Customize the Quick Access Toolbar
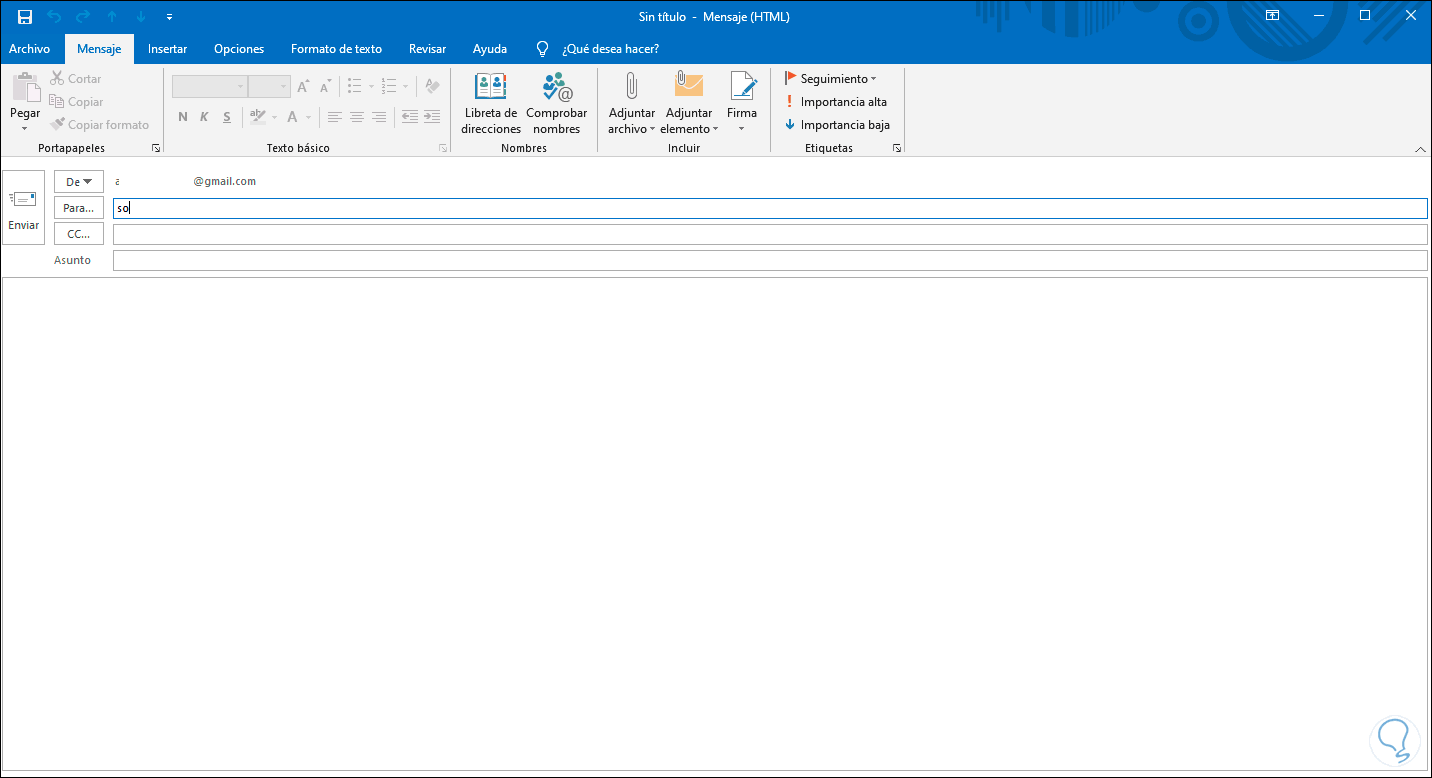 [x=169, y=17]
